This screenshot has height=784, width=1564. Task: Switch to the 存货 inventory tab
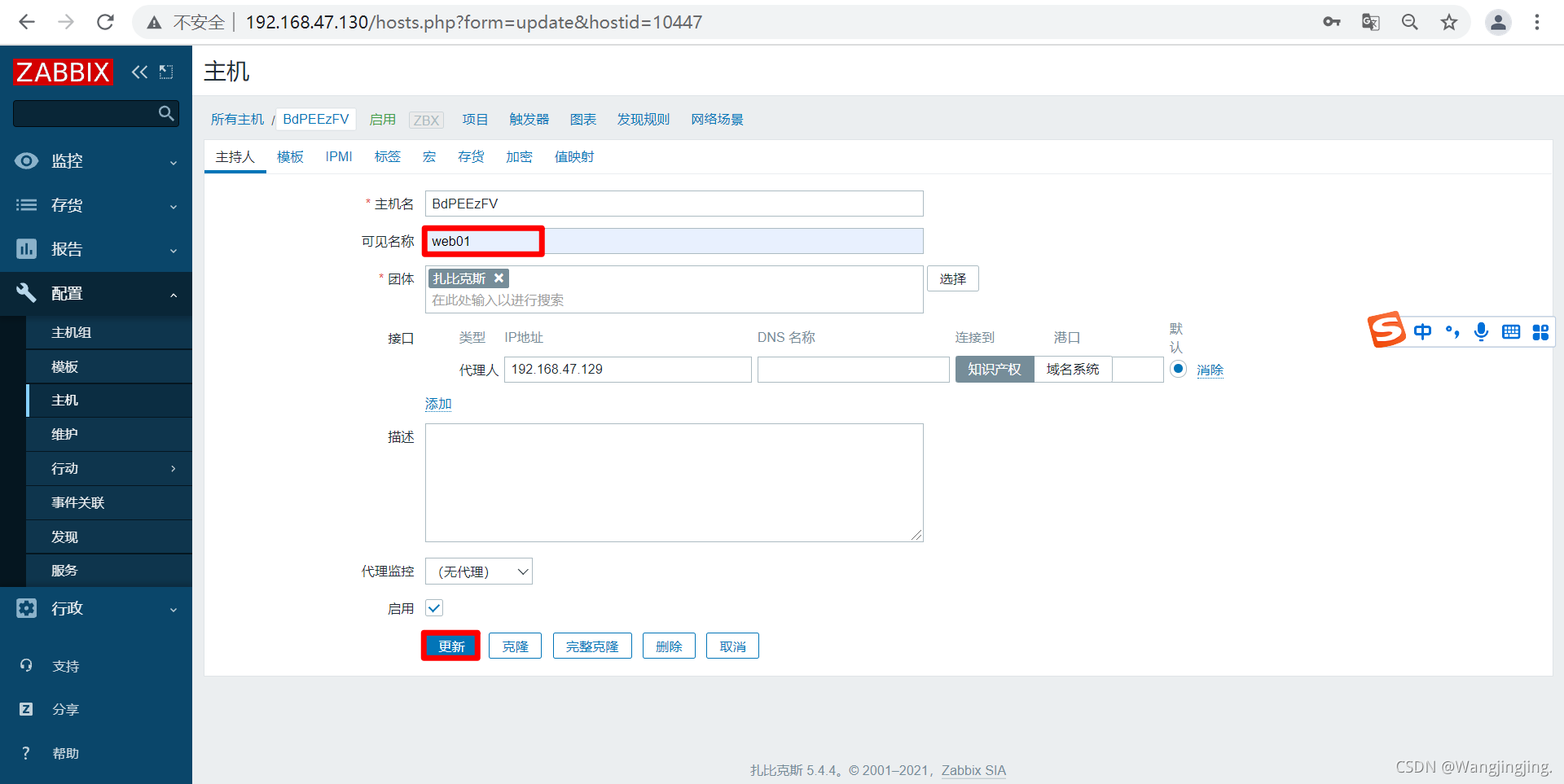tap(471, 156)
